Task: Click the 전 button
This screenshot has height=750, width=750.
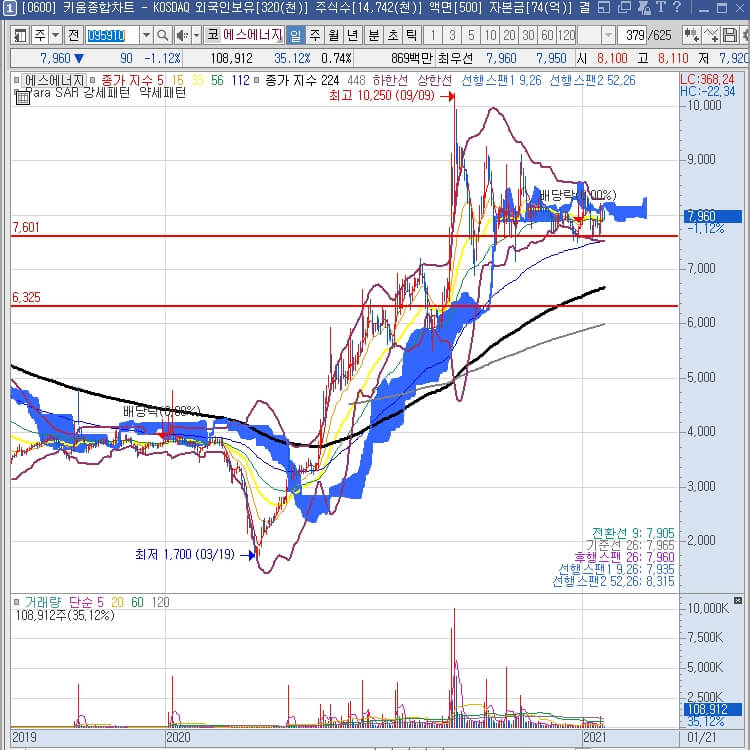Action: point(73,35)
